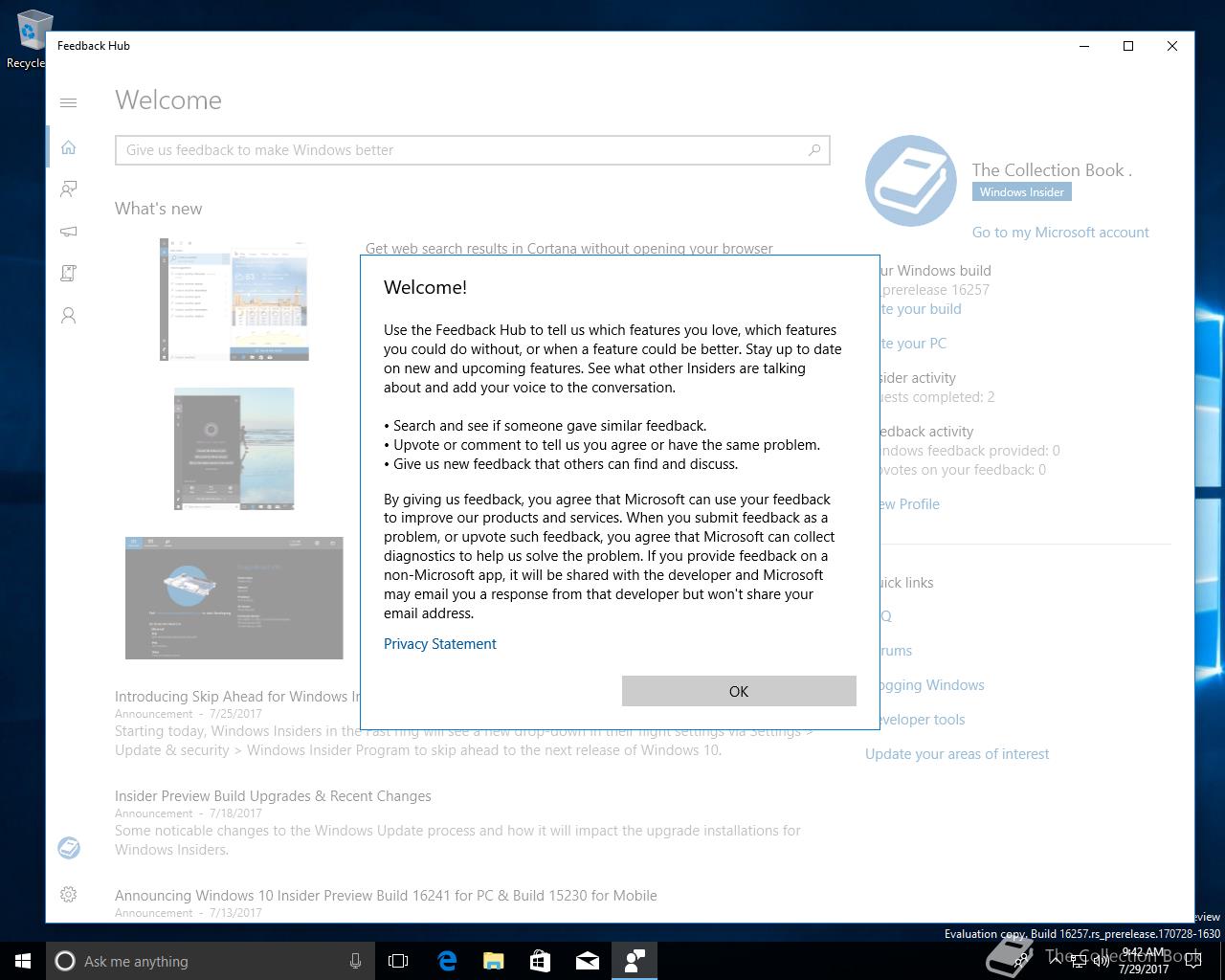Click Feedback Hub taskbar icon

[635, 961]
